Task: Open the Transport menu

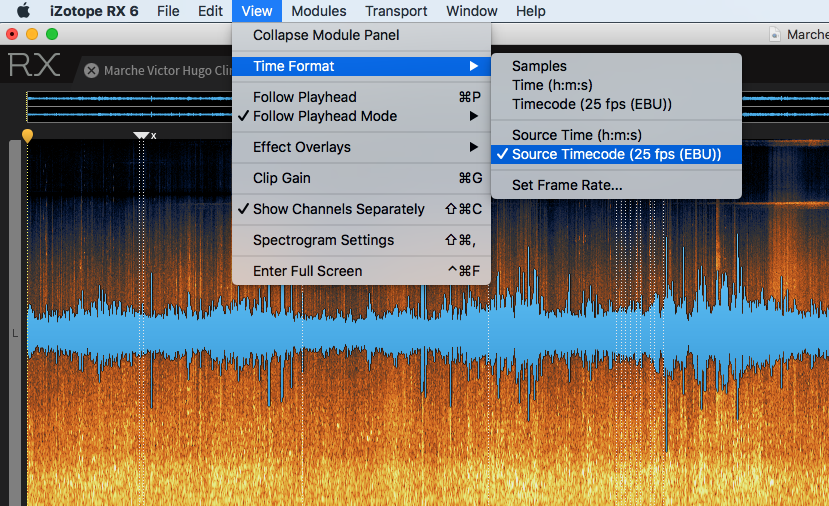Action: tap(396, 11)
